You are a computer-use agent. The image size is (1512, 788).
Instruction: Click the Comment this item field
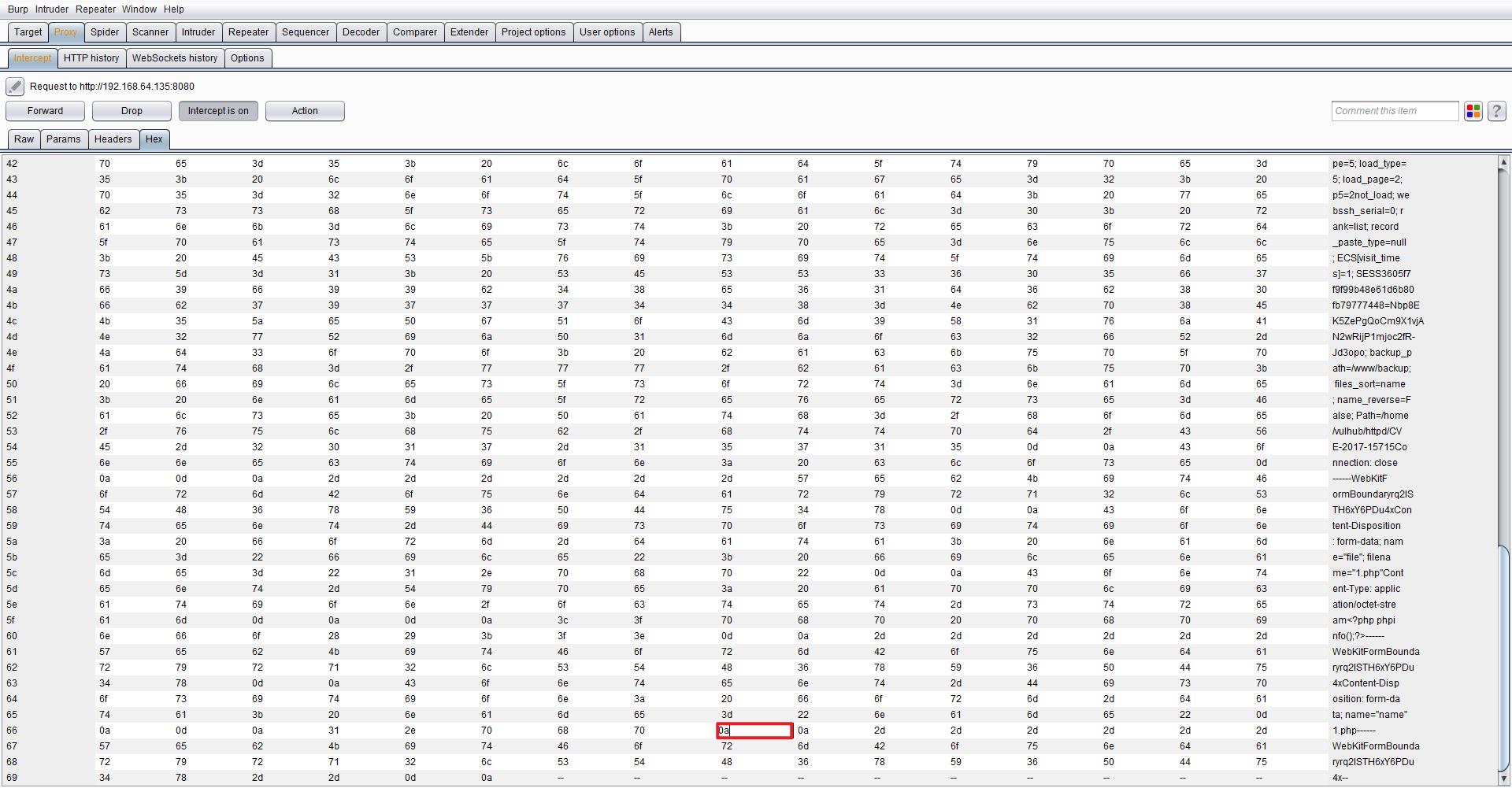1395,111
